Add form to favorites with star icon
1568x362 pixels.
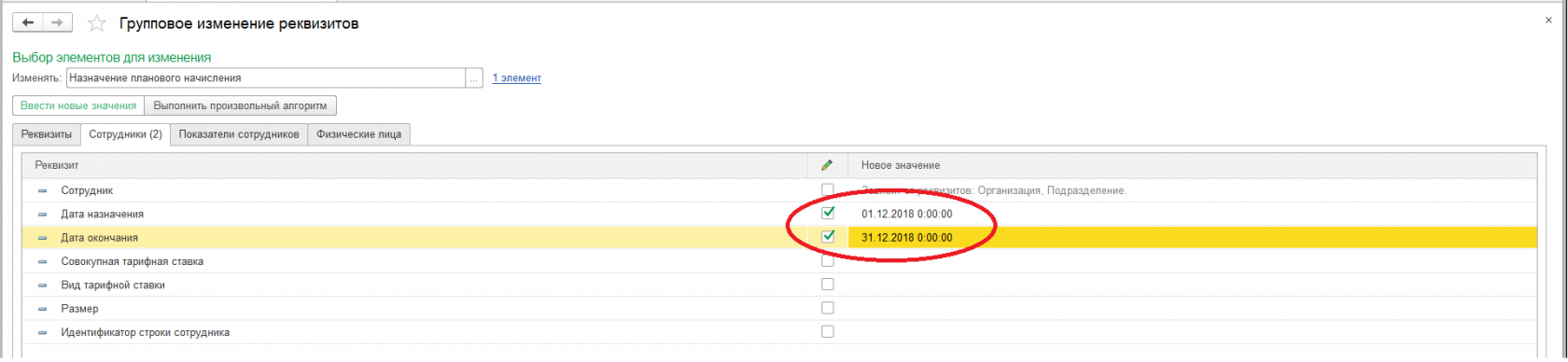[96, 22]
